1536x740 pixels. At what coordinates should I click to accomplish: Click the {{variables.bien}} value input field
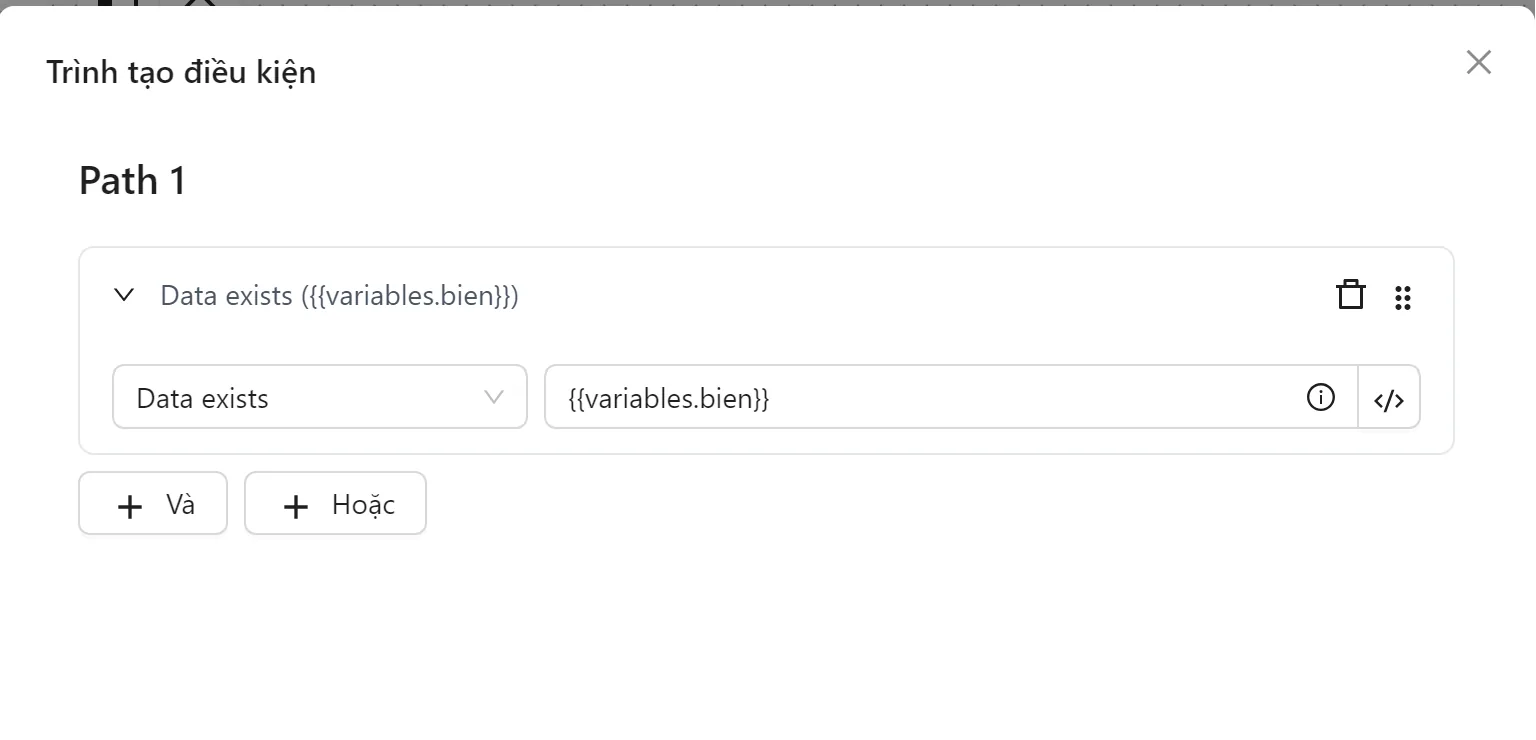(920, 397)
